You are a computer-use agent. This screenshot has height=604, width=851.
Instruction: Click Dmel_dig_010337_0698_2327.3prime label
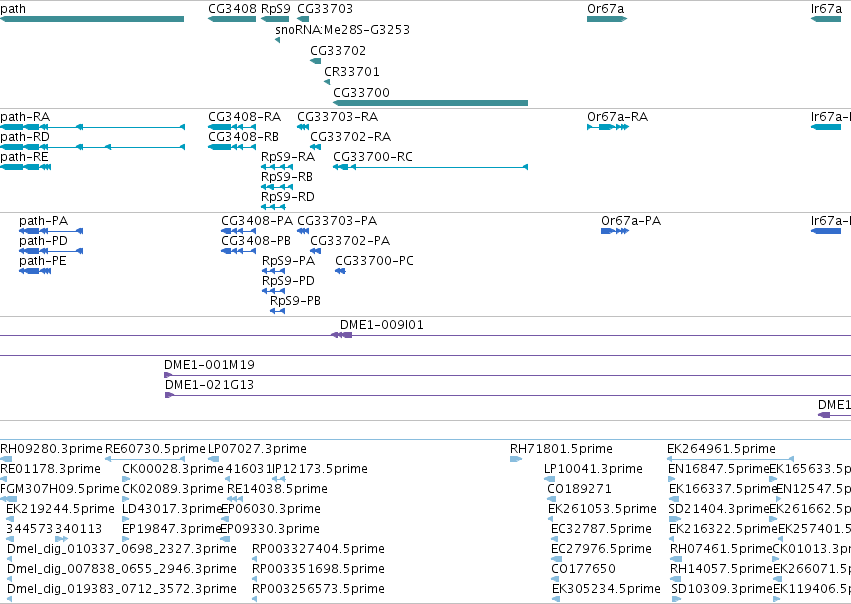[122, 549]
